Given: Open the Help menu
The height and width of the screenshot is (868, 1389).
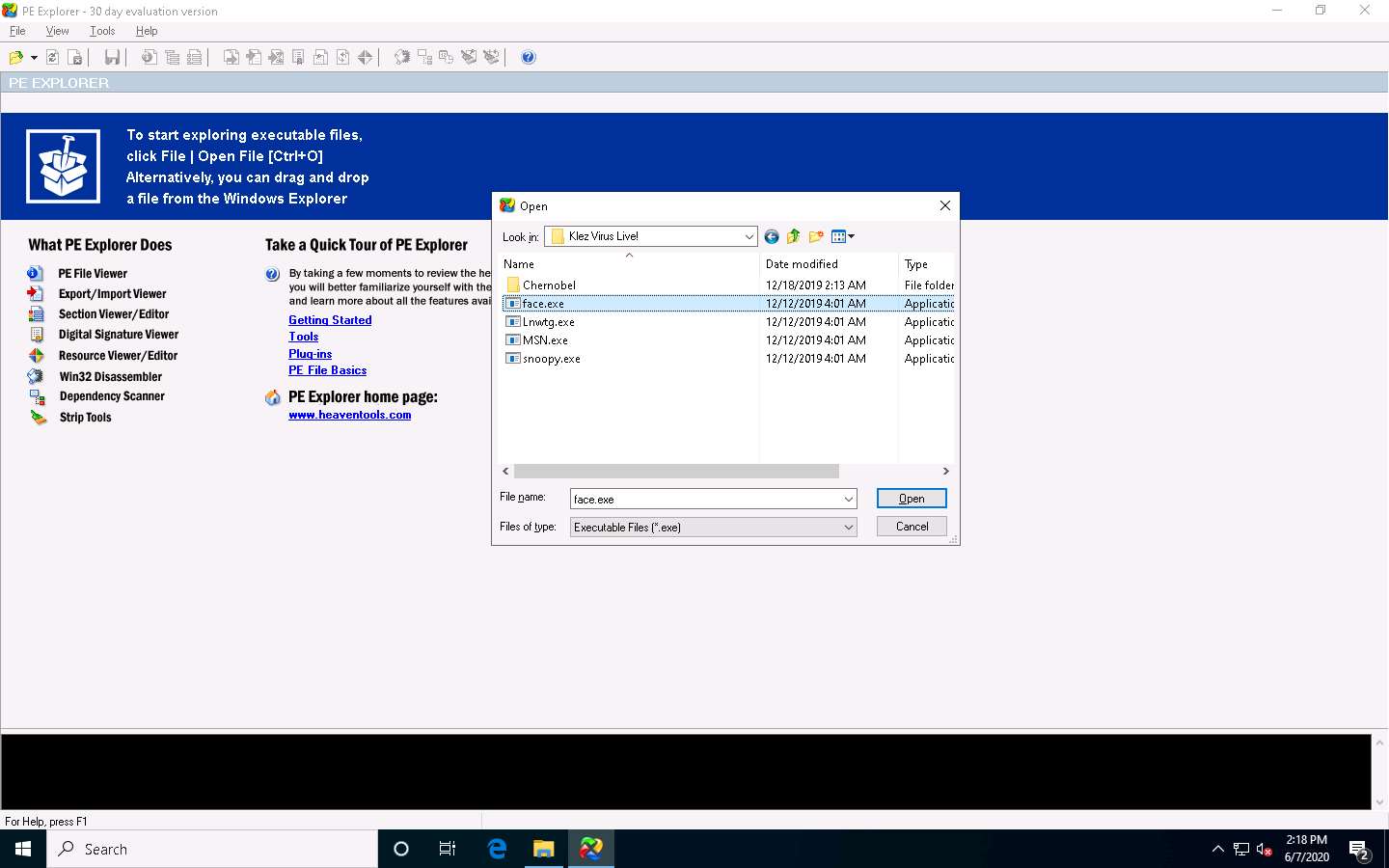Looking at the screenshot, I should (x=147, y=31).
